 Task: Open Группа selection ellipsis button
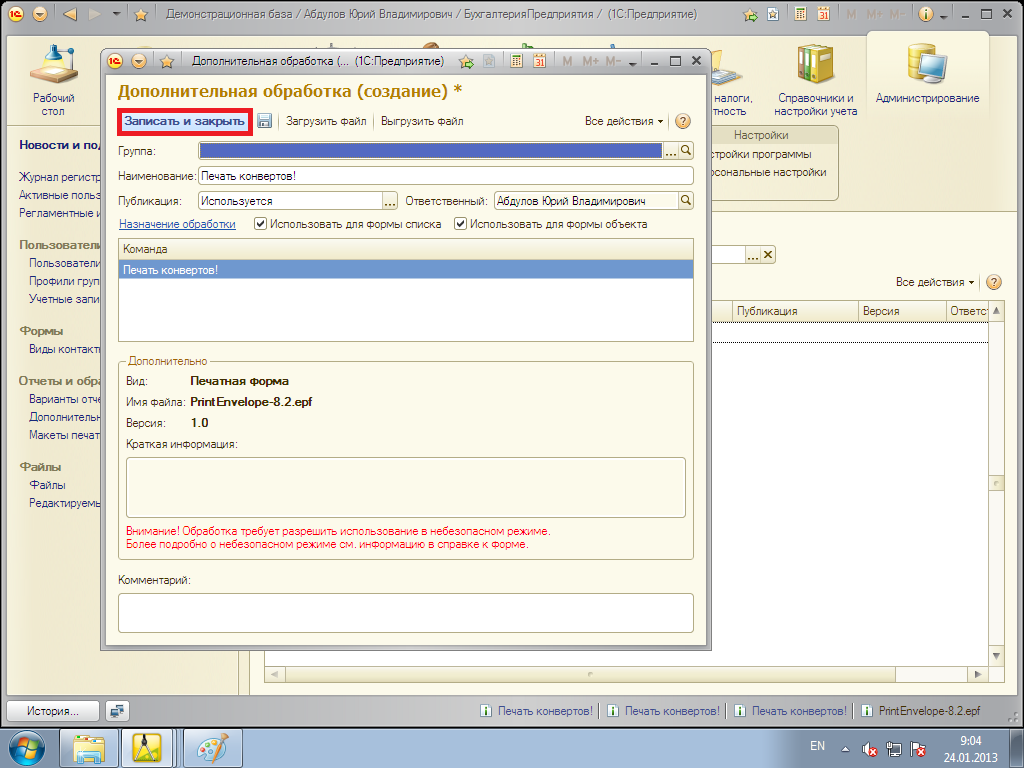pos(671,150)
